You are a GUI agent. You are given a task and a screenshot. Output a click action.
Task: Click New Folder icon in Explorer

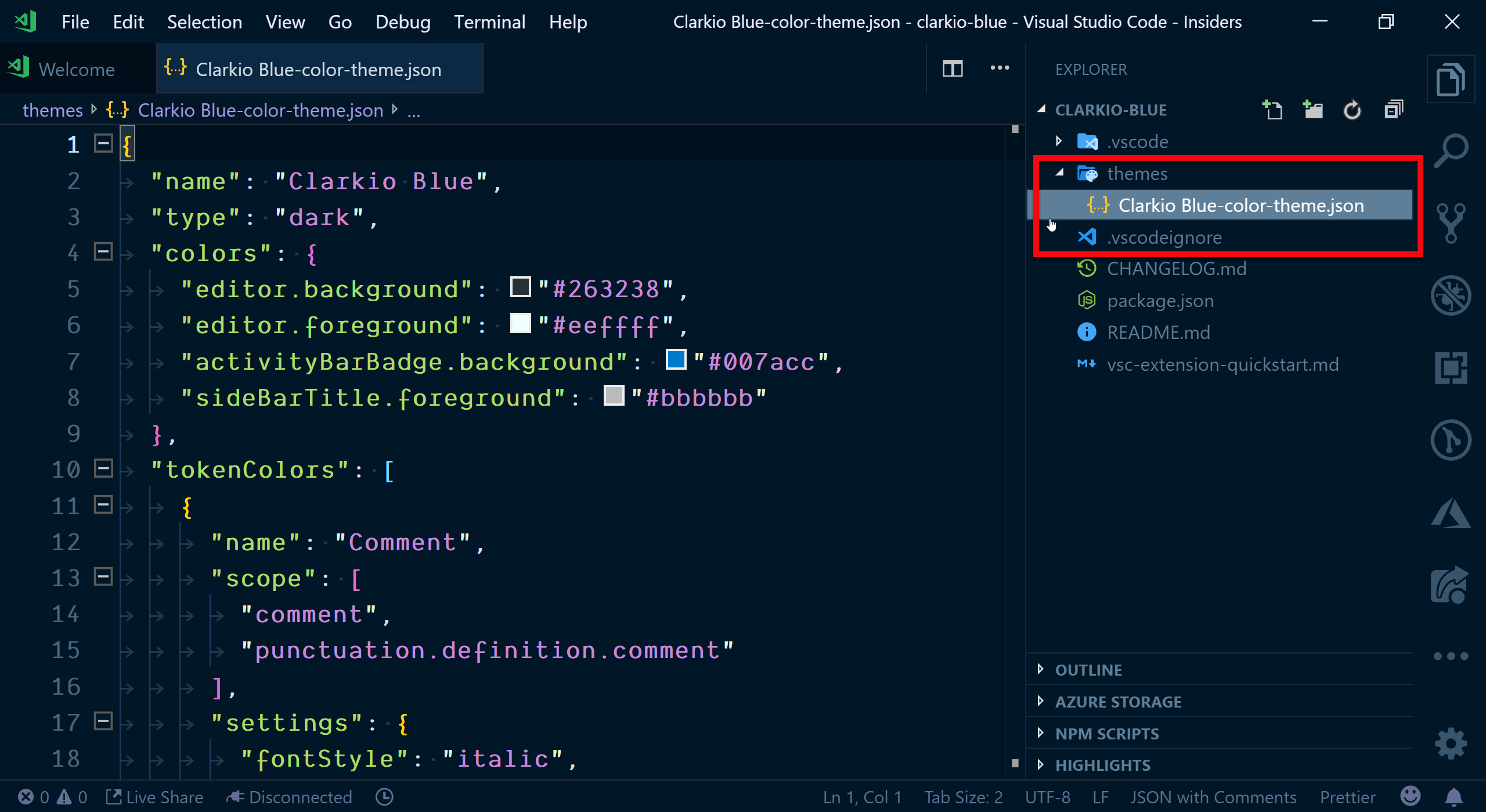point(1312,110)
